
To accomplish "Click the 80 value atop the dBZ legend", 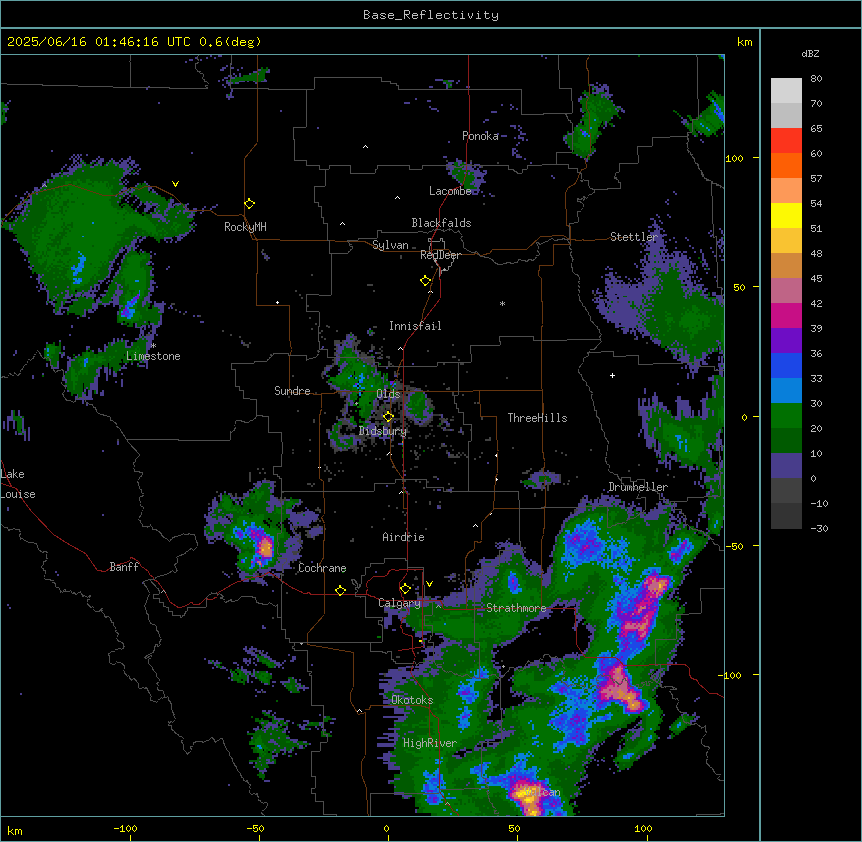I will pos(816,79).
